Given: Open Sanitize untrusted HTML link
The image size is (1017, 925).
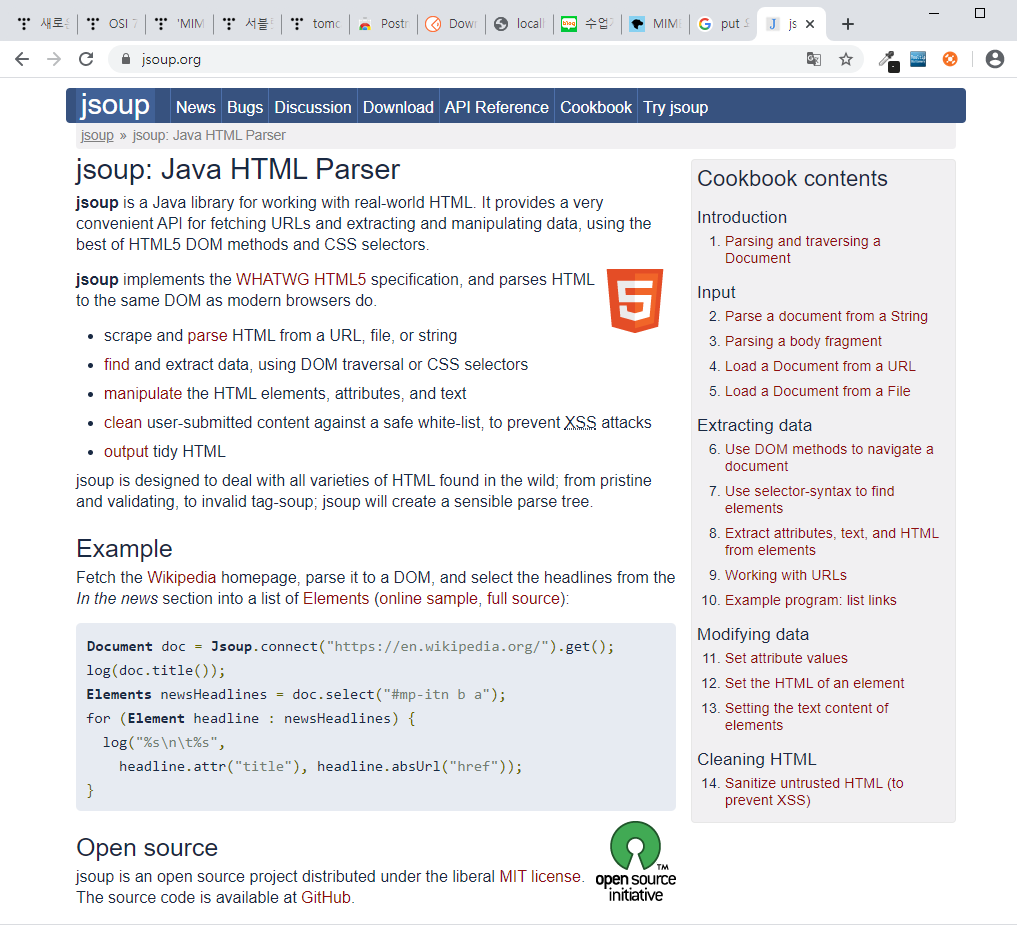Looking at the screenshot, I should click(814, 791).
